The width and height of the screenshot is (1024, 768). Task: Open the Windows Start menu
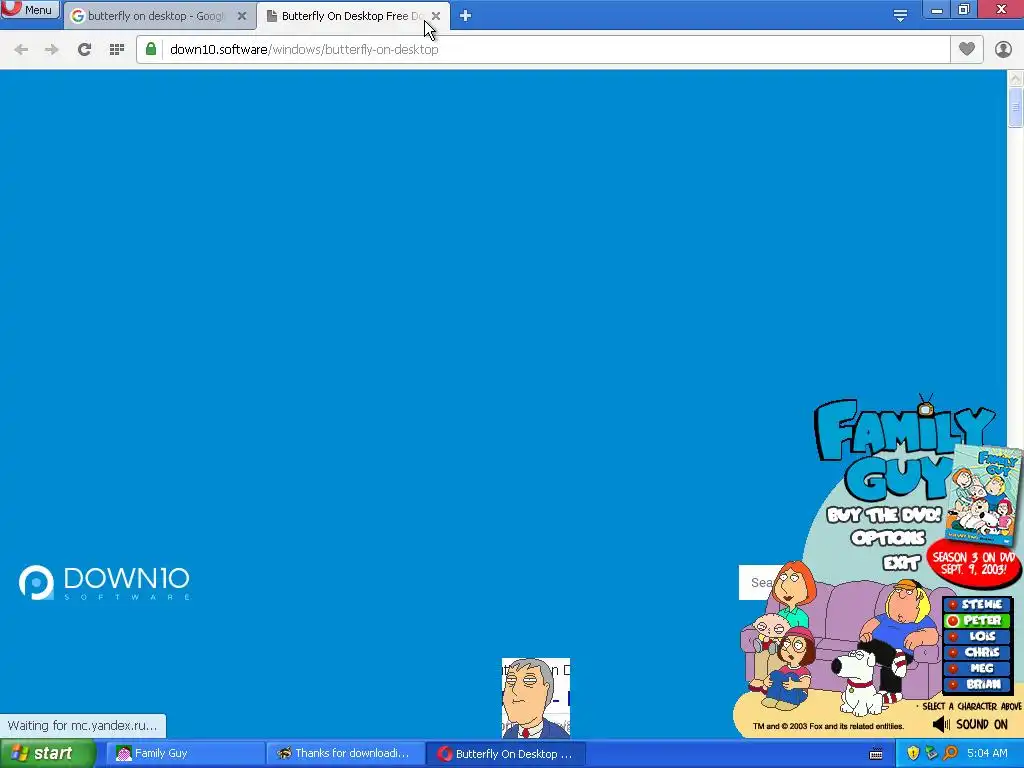[x=47, y=754]
